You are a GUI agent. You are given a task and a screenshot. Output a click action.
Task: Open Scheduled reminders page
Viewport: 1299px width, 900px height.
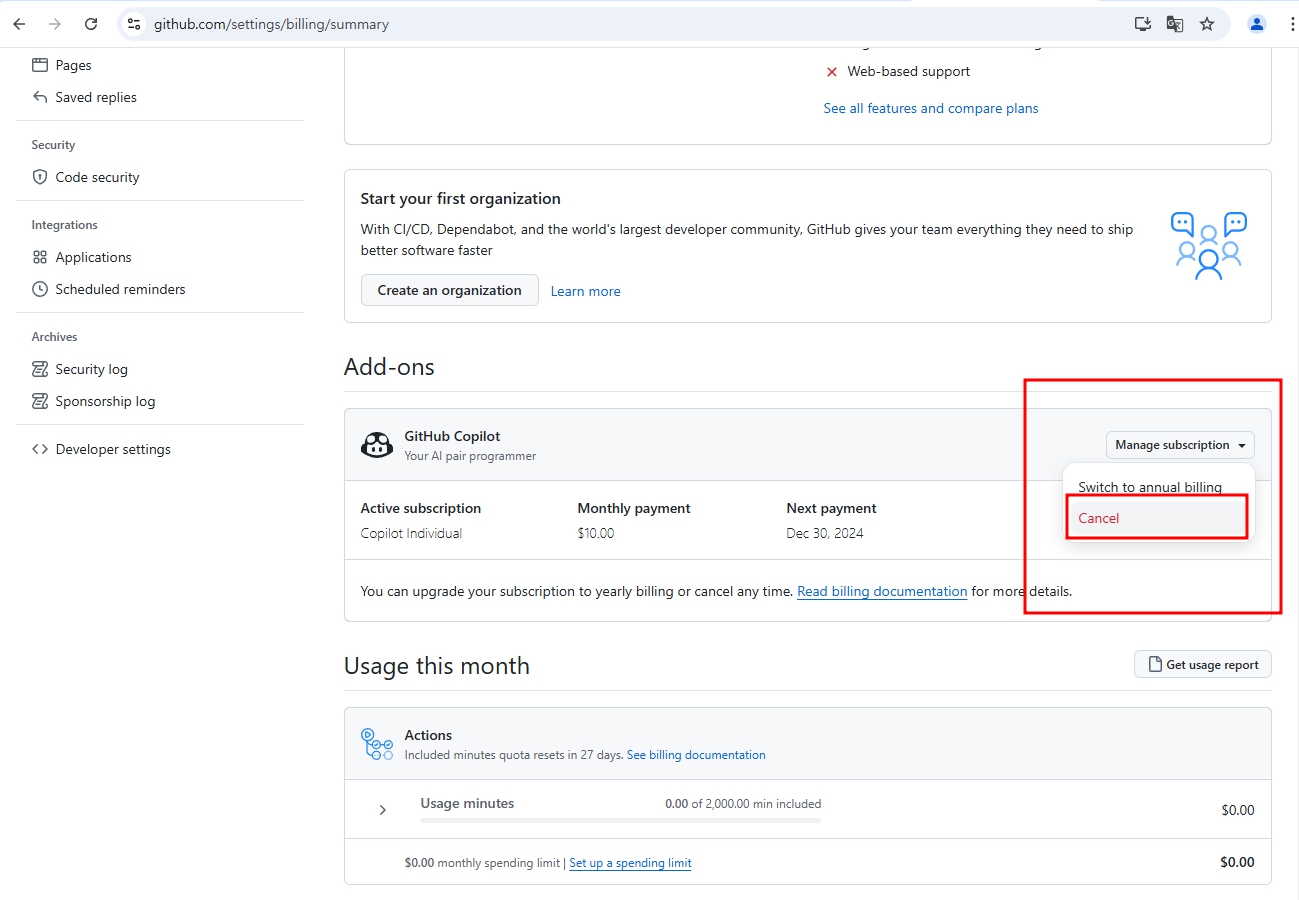120,289
